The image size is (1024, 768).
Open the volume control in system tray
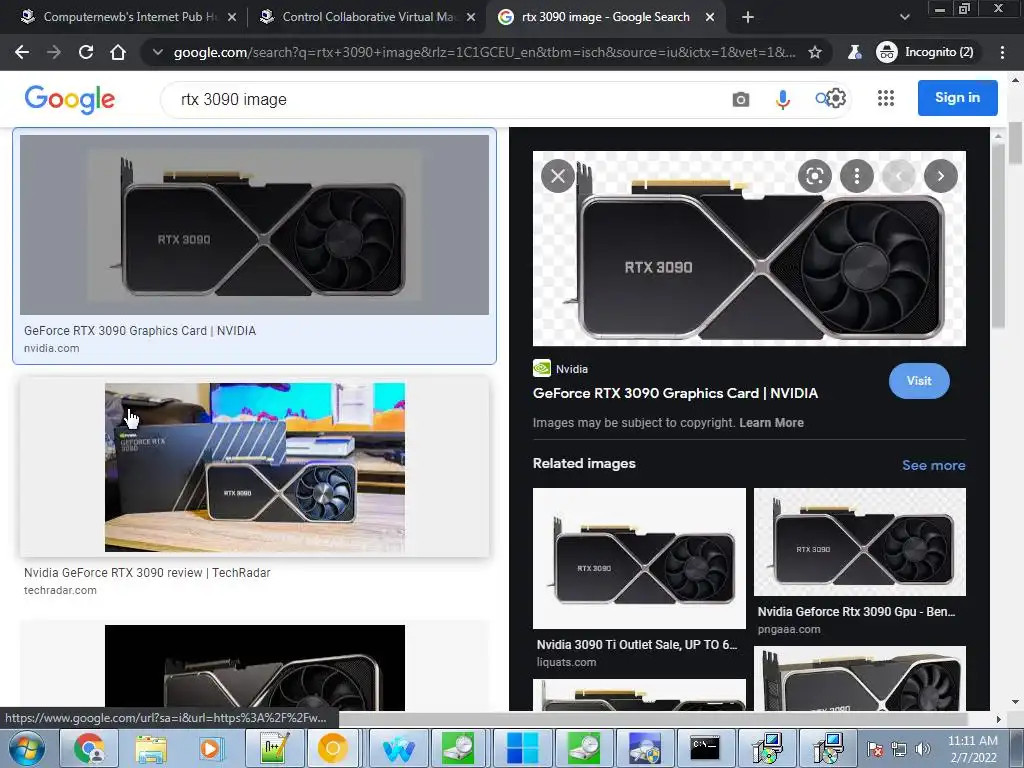pos(923,749)
